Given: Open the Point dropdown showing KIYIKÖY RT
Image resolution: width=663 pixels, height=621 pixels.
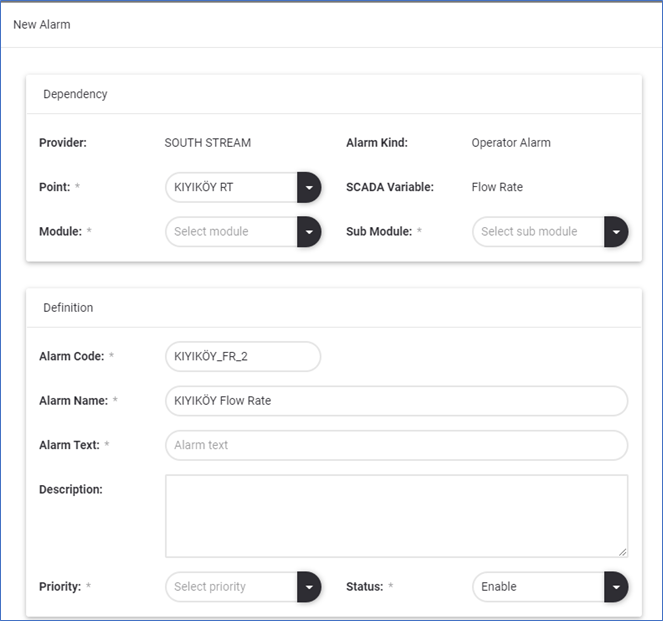Looking at the screenshot, I should [232, 187].
